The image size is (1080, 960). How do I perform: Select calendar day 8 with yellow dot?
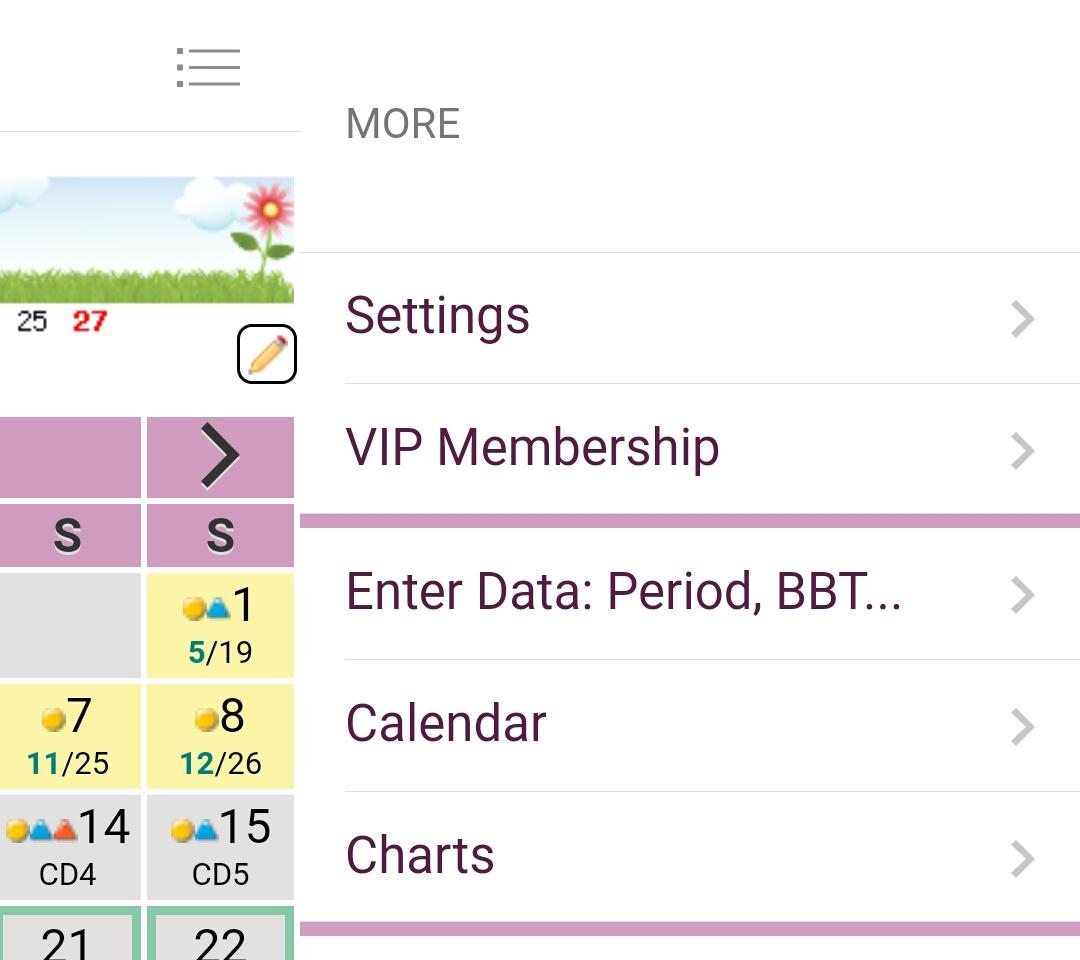click(x=220, y=737)
